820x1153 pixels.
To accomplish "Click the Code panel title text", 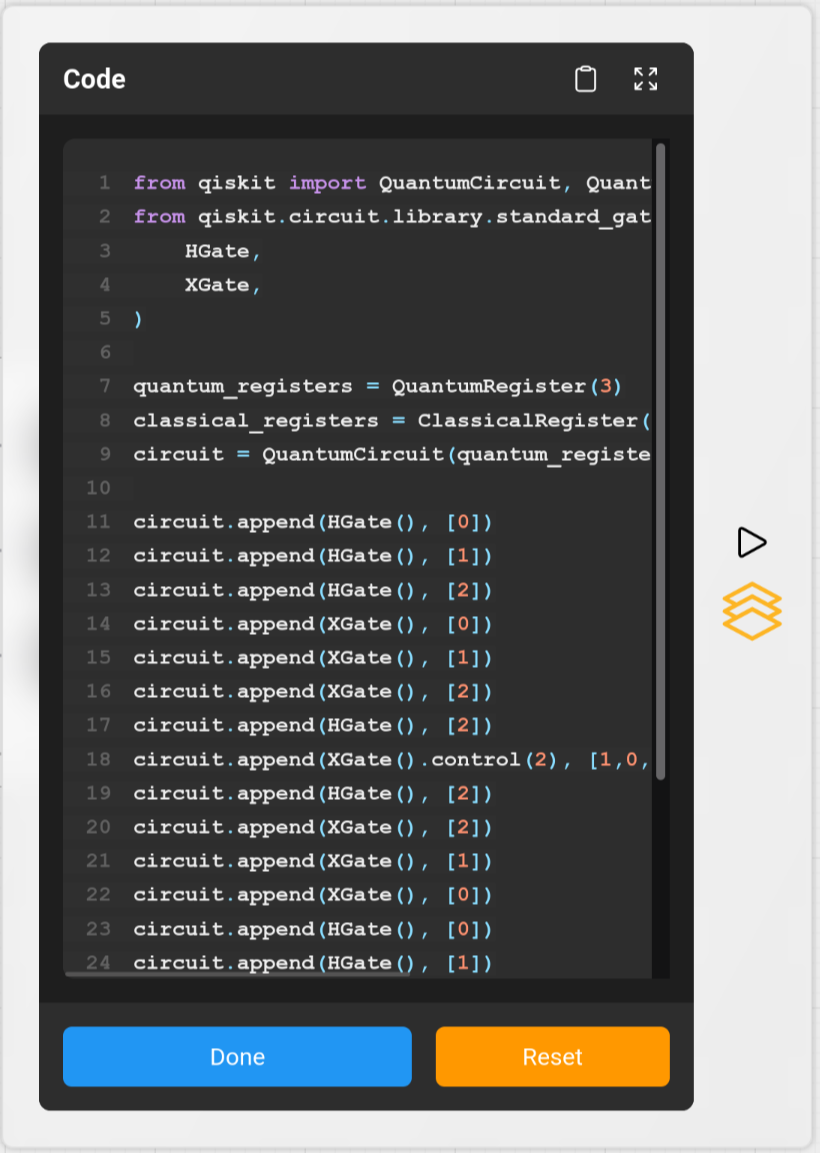I will 93,79.
